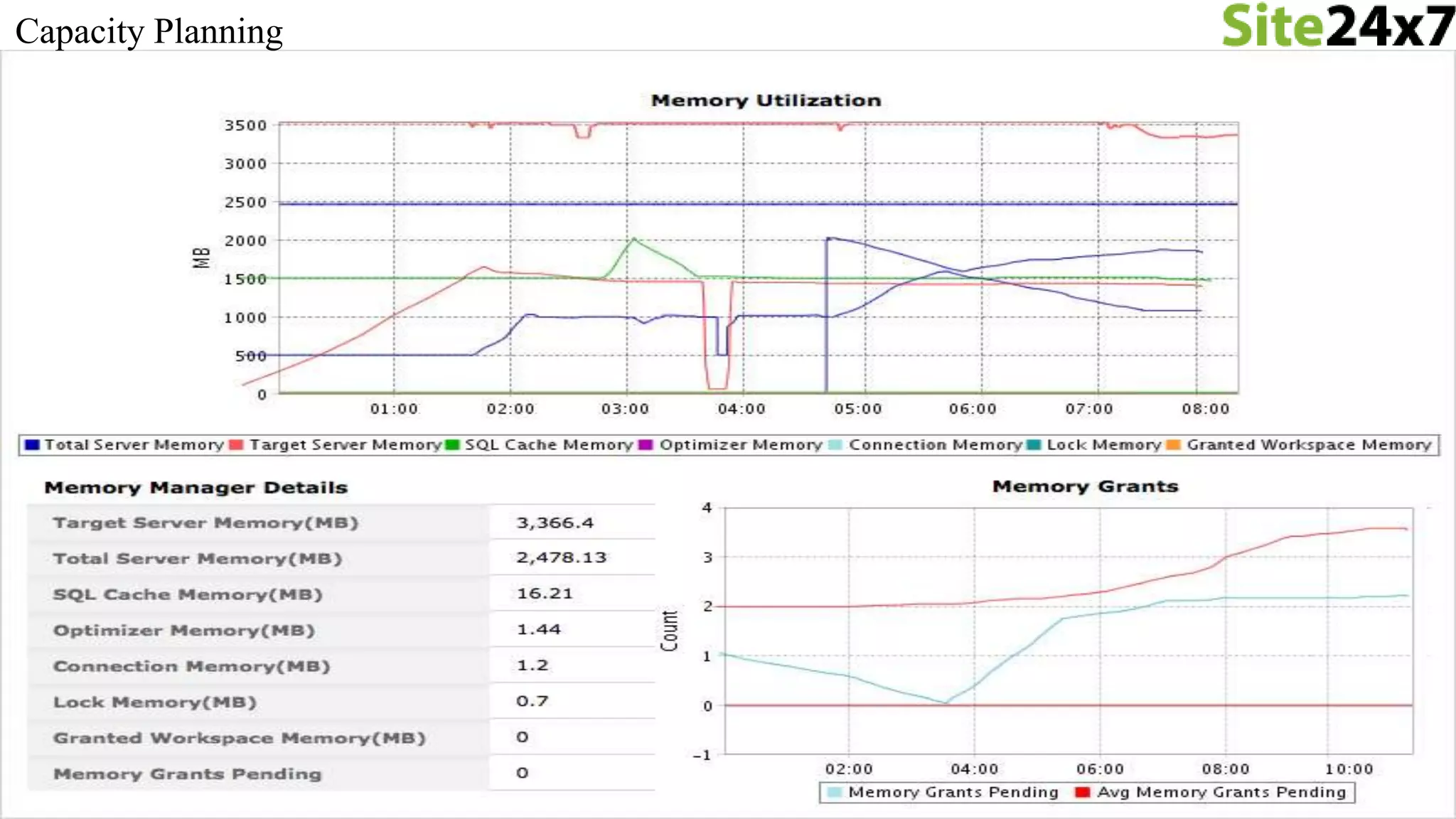Viewport: 1456px width, 819px height.
Task: Click the Total Server Memory(MB) row label
Action: (198, 559)
